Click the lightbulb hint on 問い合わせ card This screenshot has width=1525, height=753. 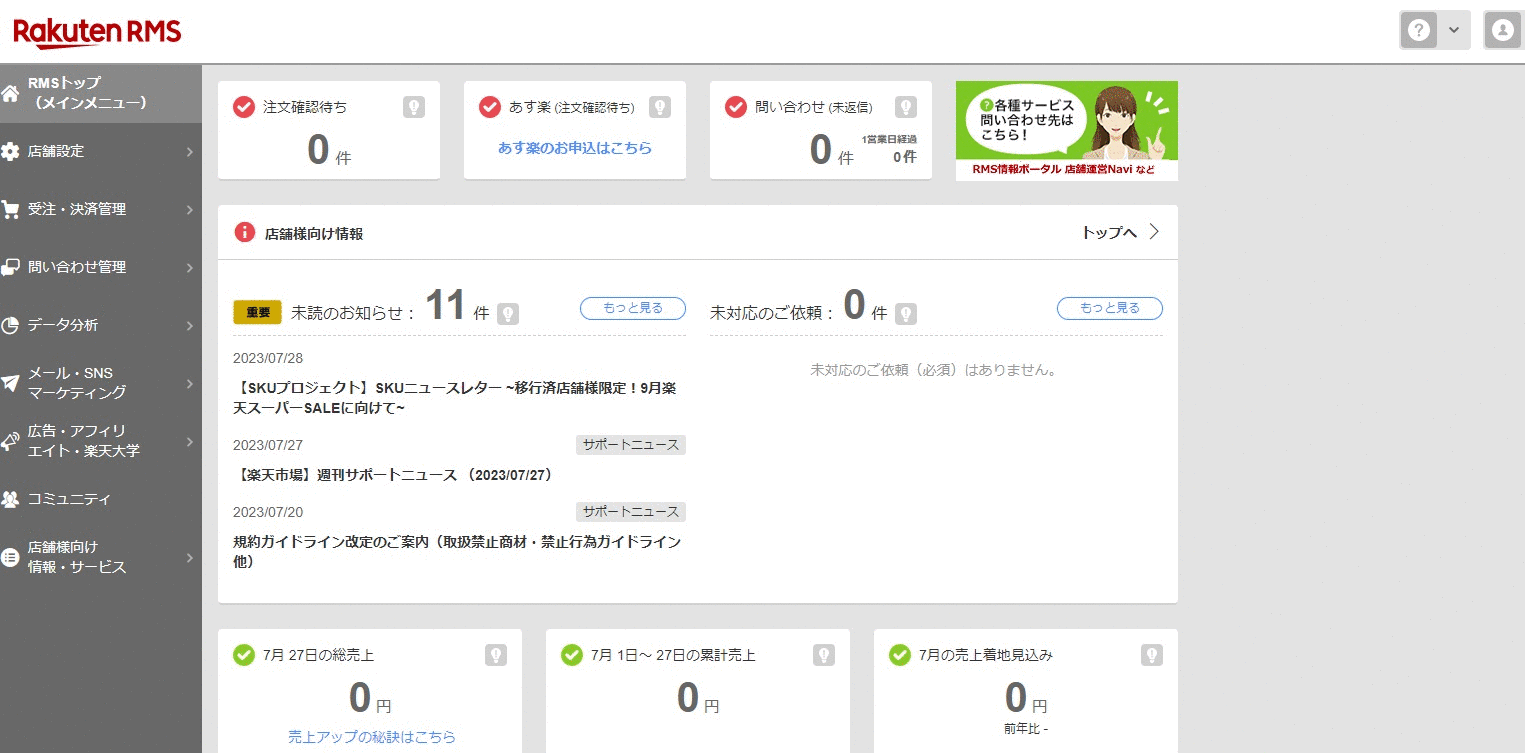(x=906, y=107)
